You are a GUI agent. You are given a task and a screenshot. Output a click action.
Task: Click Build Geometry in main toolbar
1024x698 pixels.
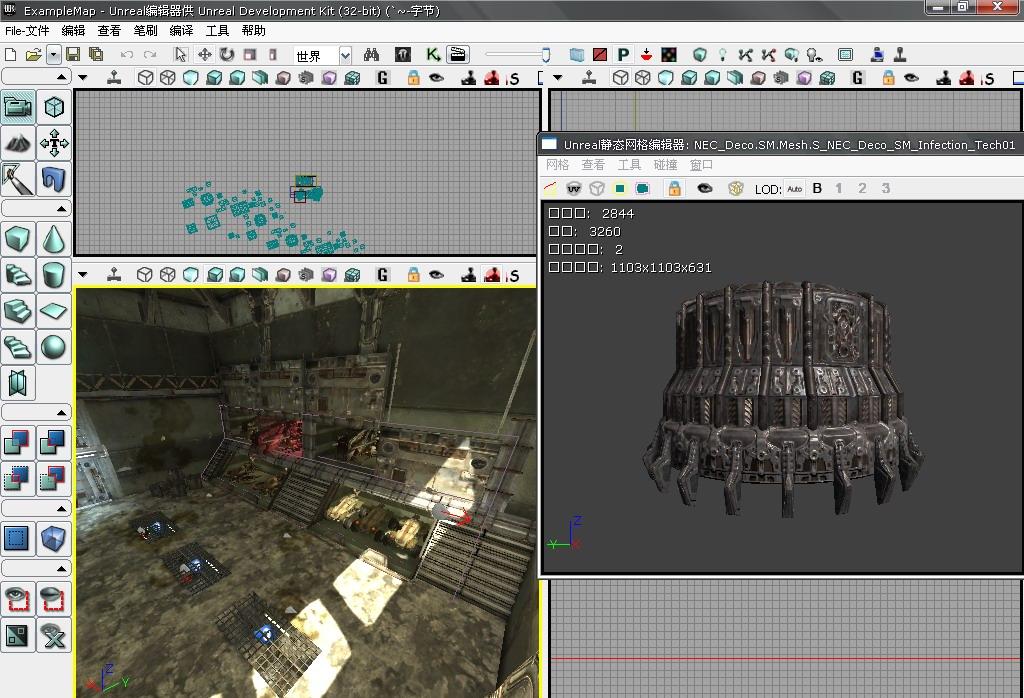[x=700, y=55]
